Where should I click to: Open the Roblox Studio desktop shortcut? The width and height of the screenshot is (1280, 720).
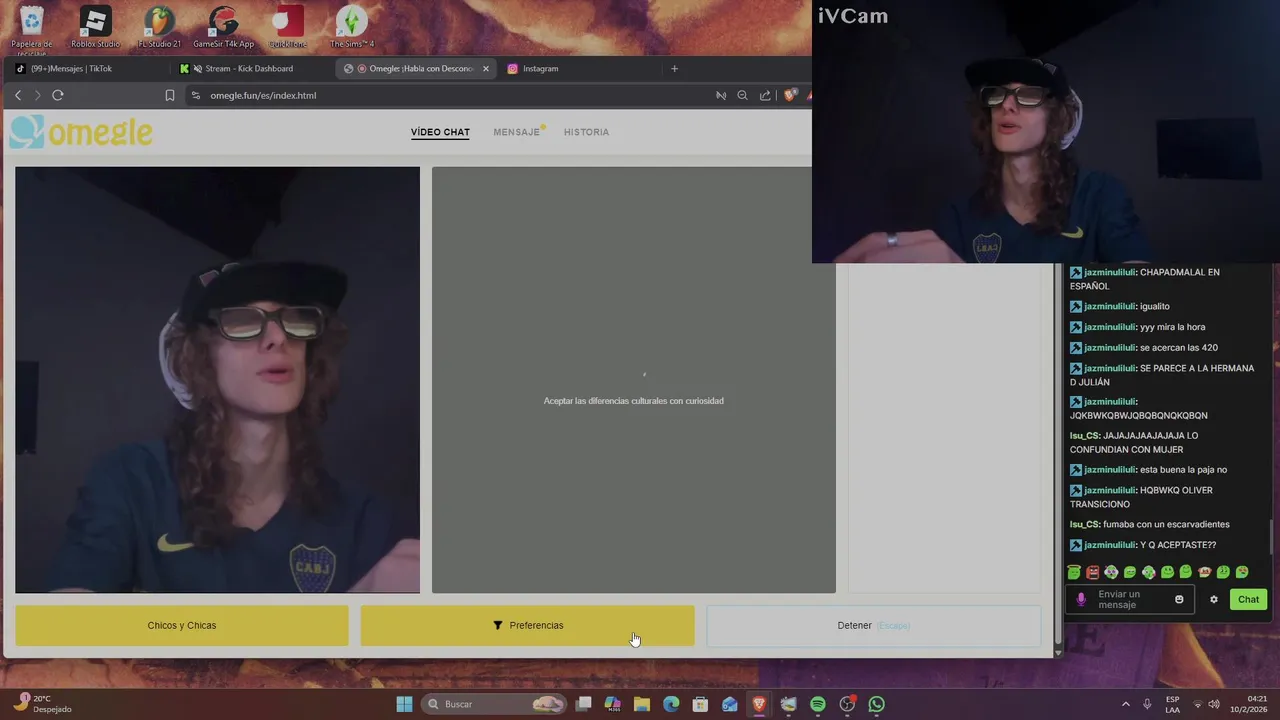(95, 27)
